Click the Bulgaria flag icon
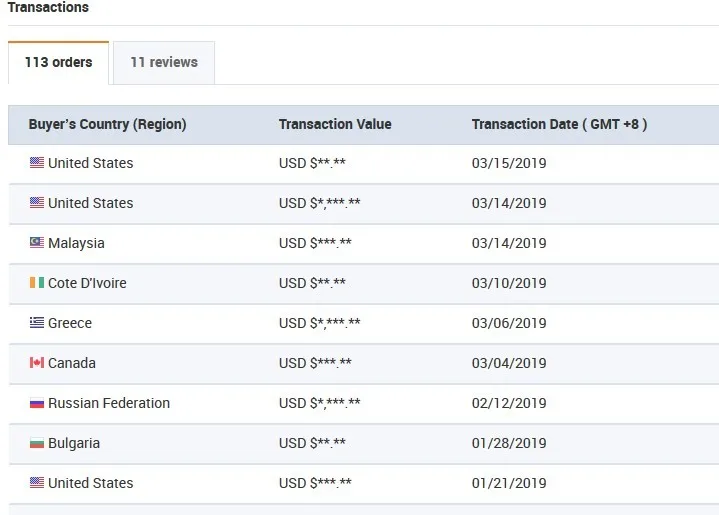 [37, 443]
